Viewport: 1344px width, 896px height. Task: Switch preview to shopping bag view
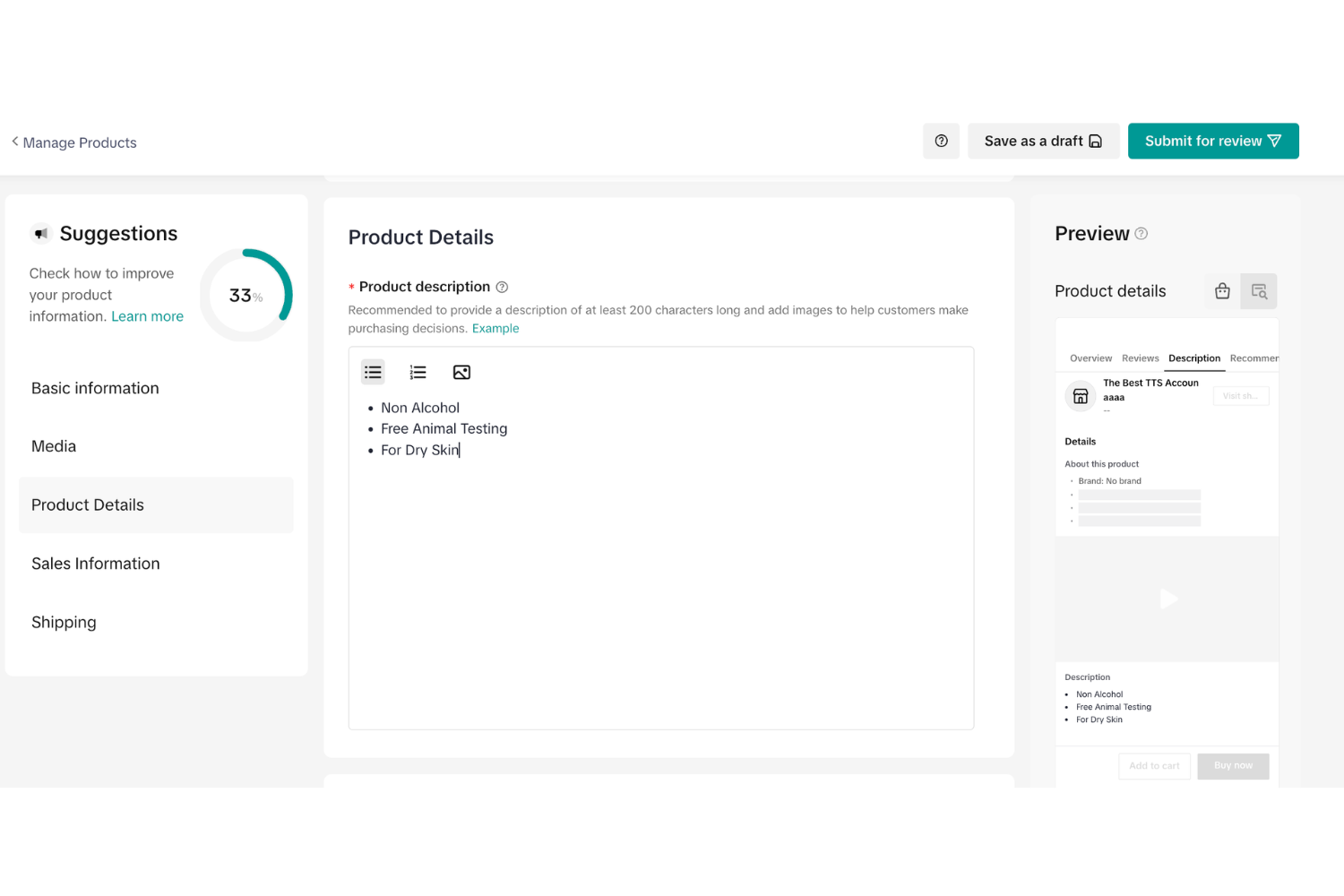pos(1222,291)
